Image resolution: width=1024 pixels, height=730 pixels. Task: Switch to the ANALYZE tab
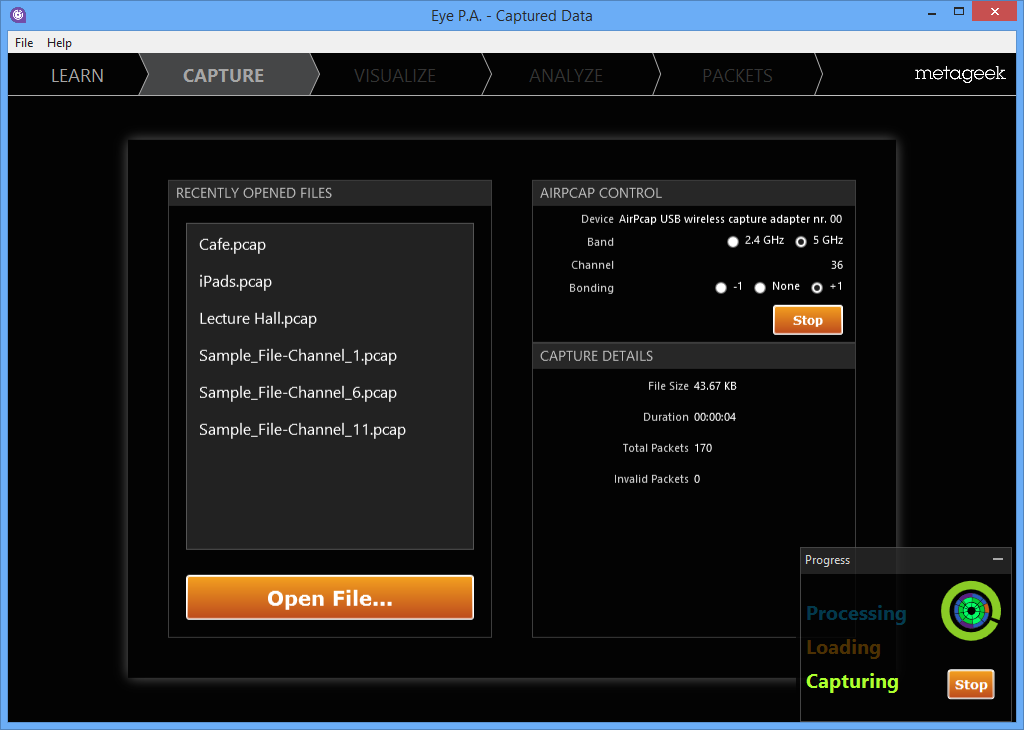(566, 75)
